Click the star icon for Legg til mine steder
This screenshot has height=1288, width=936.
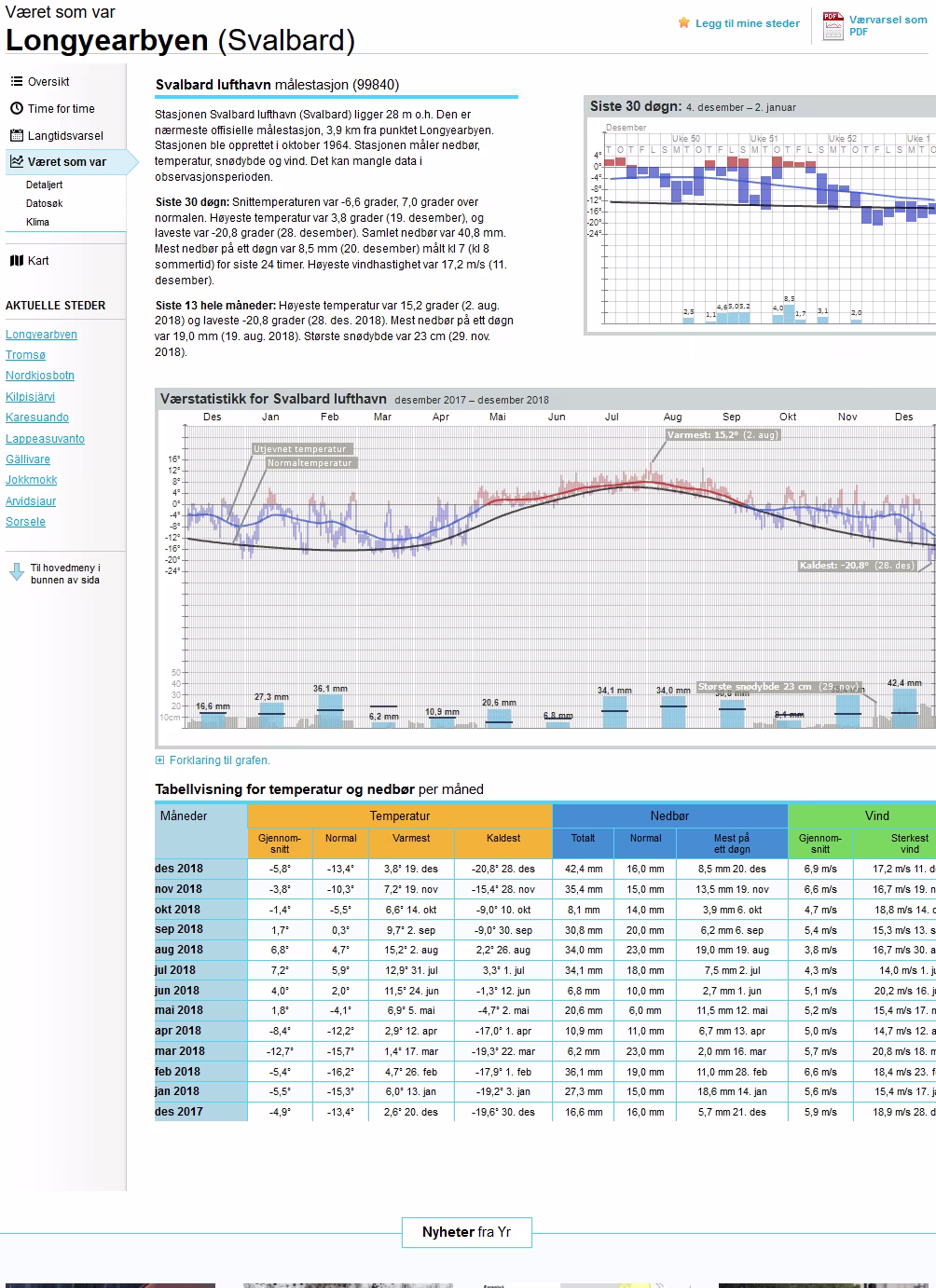[x=684, y=23]
